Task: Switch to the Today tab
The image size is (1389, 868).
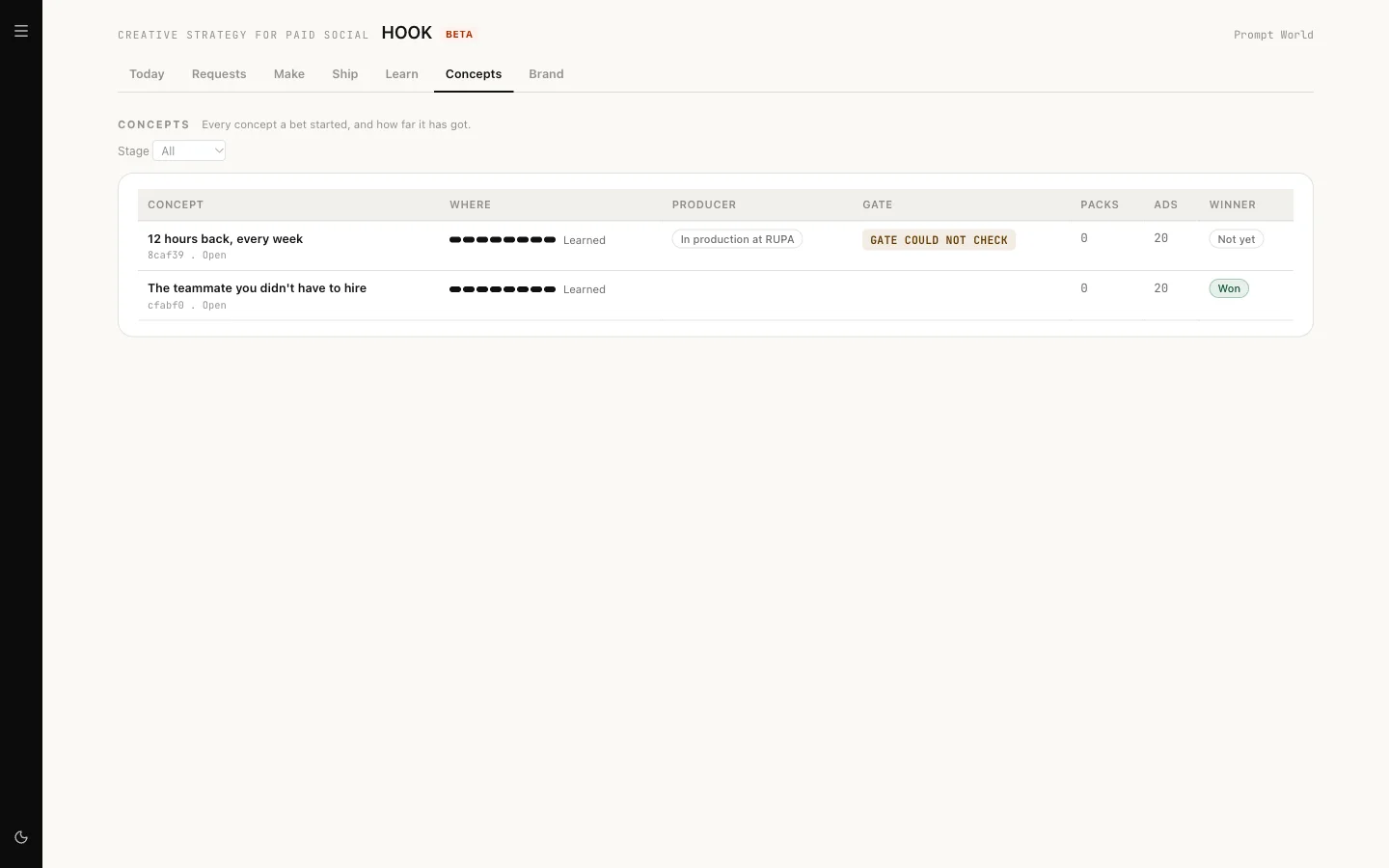Action: (147, 74)
